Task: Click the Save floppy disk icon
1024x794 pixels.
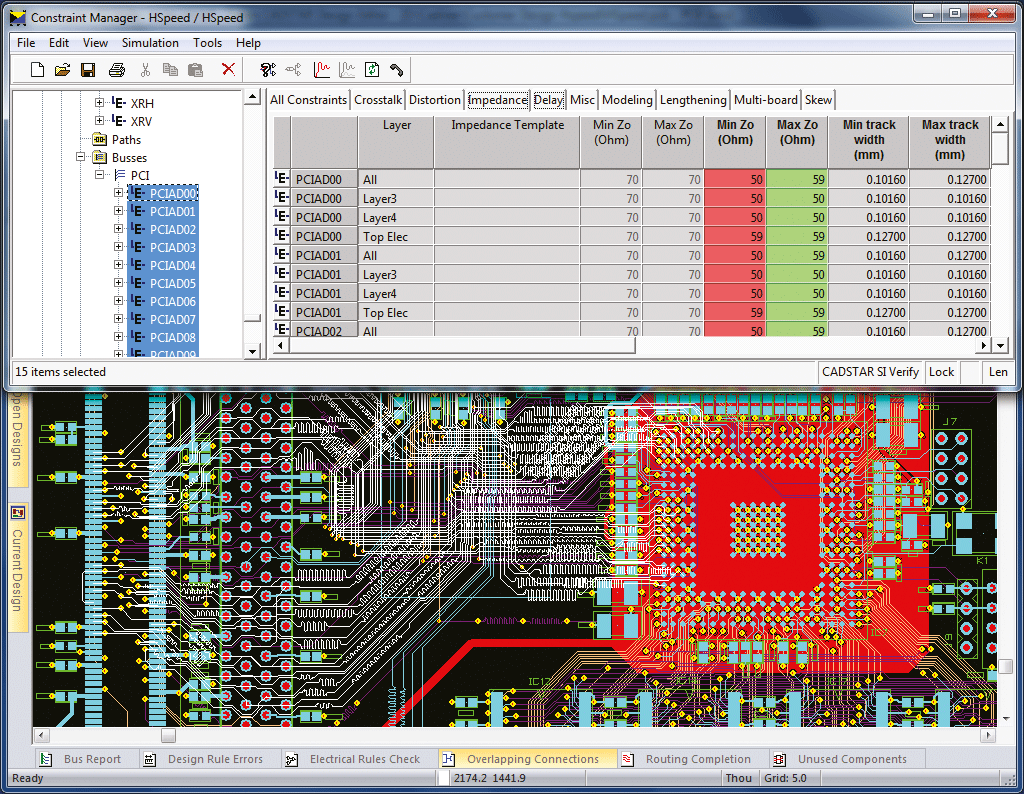Action: tap(88, 69)
